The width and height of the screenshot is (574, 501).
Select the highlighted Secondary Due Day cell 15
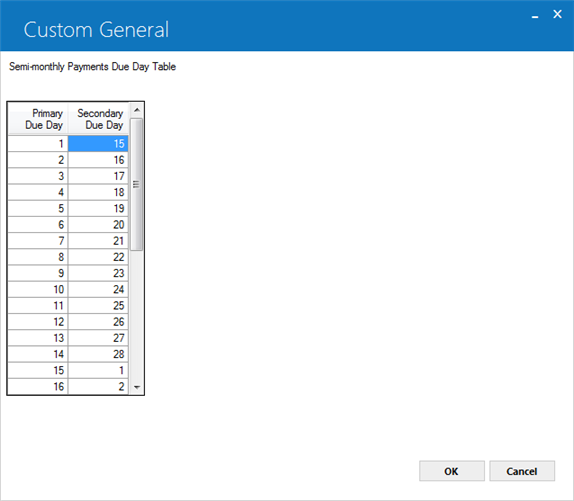tap(98, 143)
